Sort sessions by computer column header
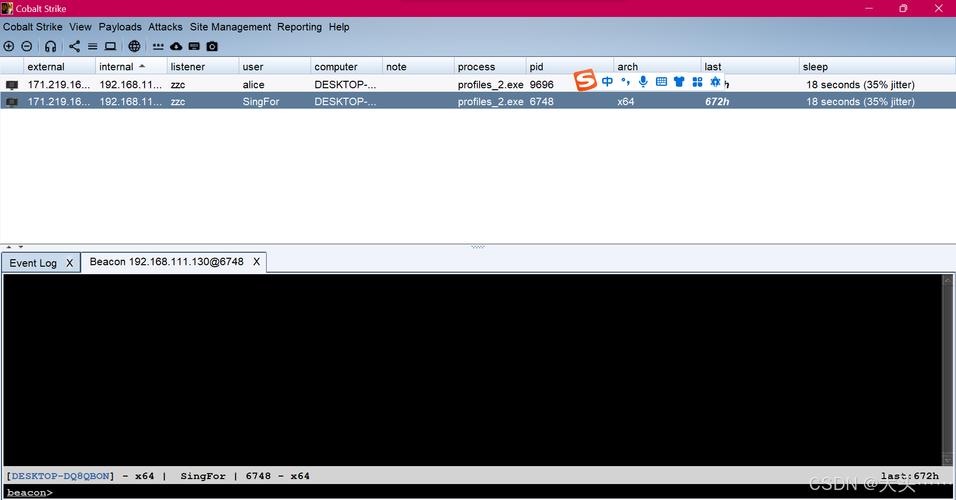 (x=346, y=66)
